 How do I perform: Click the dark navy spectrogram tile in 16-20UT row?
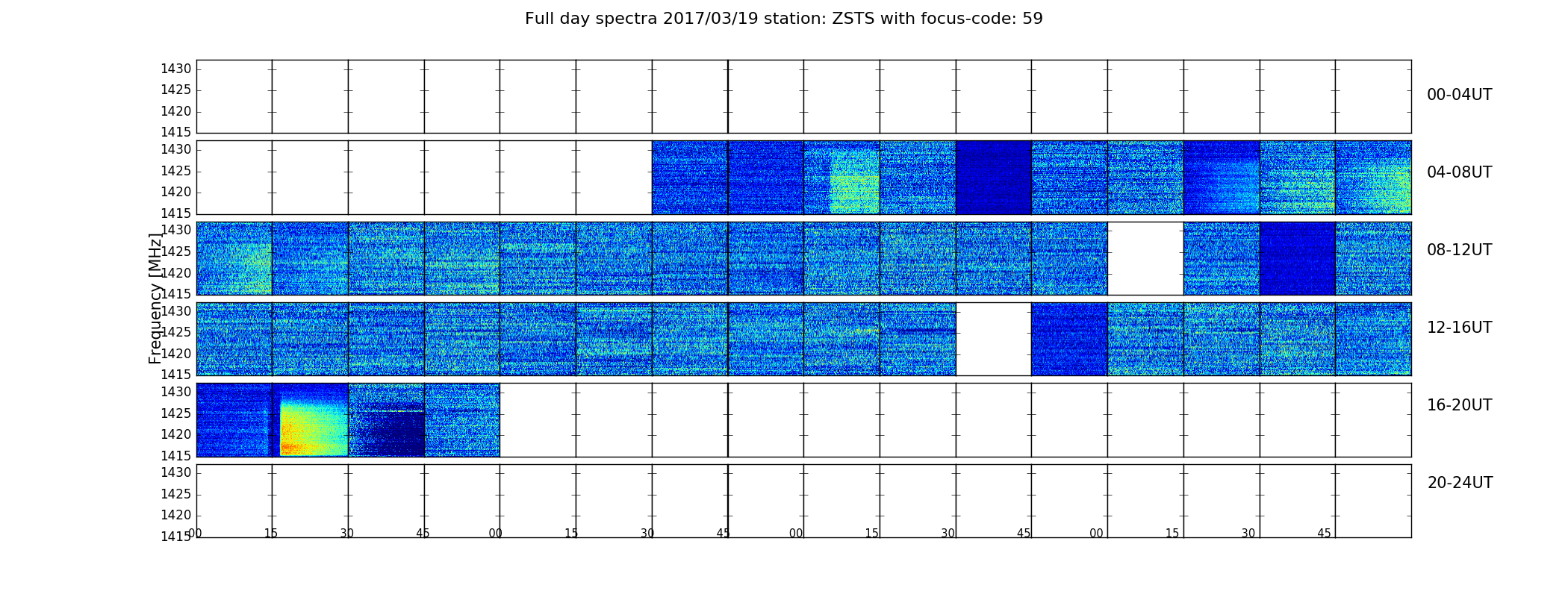pyautogui.click(x=386, y=420)
